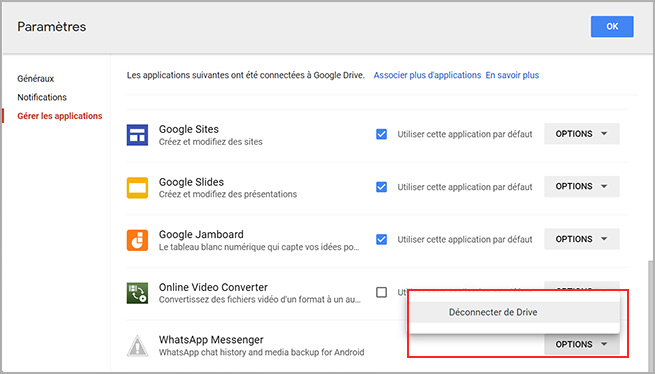Viewport: 655px width, 374px height.
Task: Open OPTIONS dropdown for Google Jamboard
Action: click(x=581, y=239)
